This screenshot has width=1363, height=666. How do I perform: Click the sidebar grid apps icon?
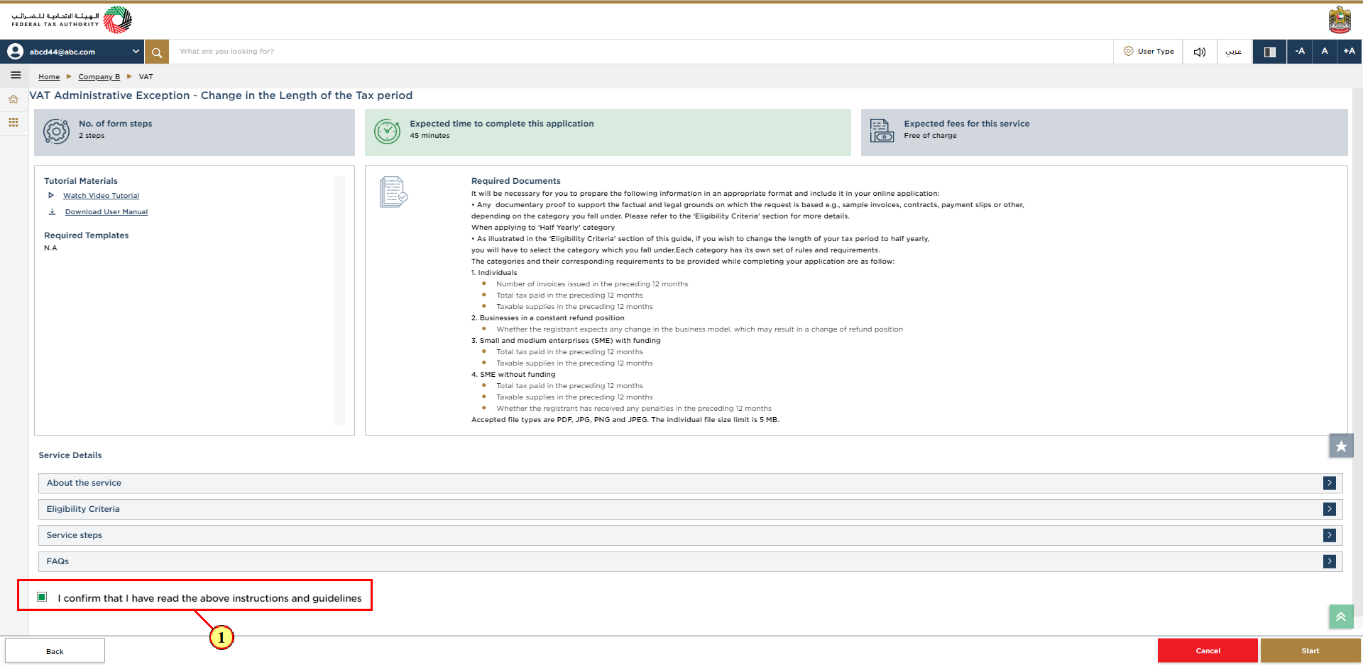coord(14,122)
